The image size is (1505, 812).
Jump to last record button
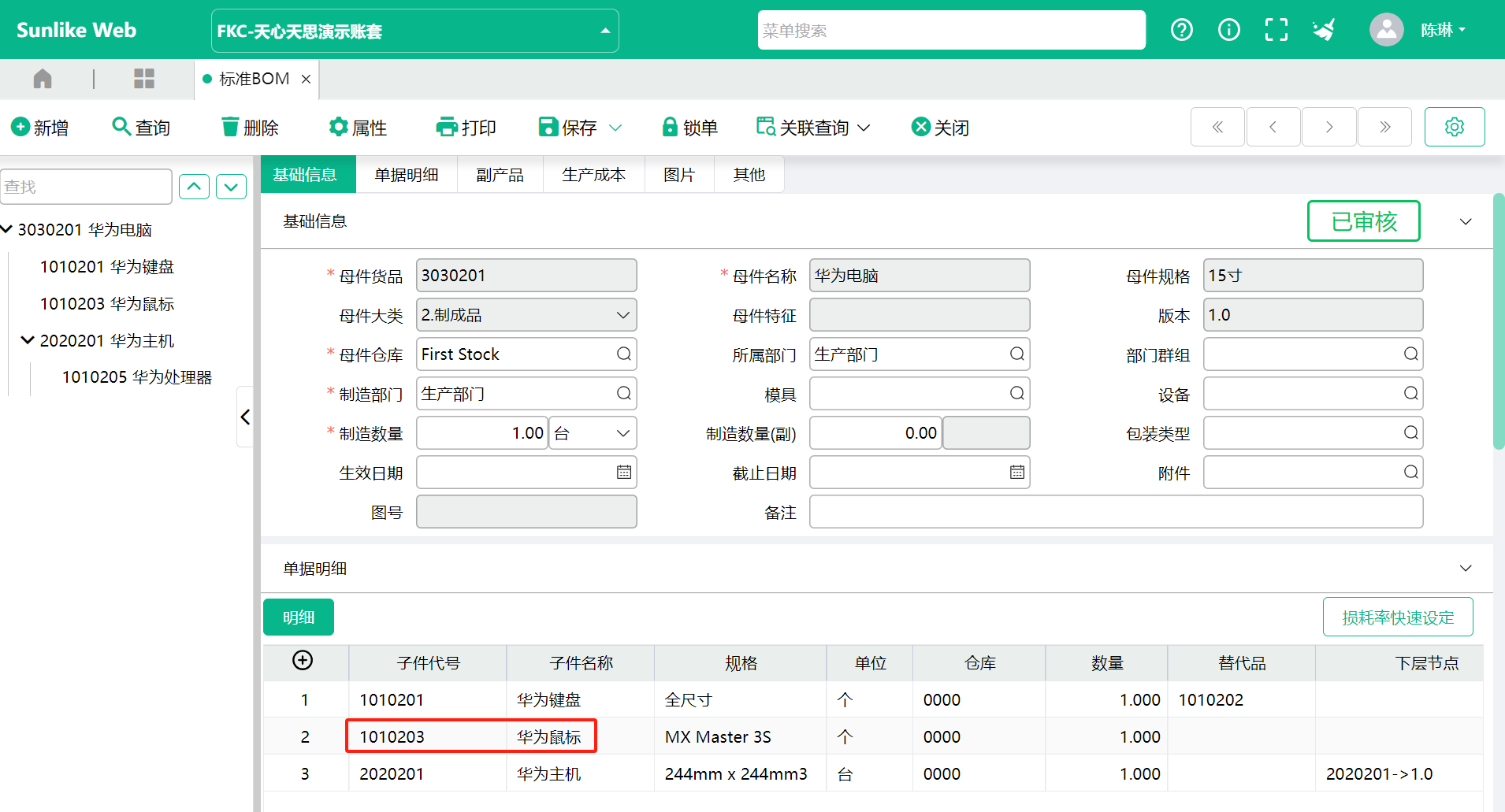(1384, 127)
